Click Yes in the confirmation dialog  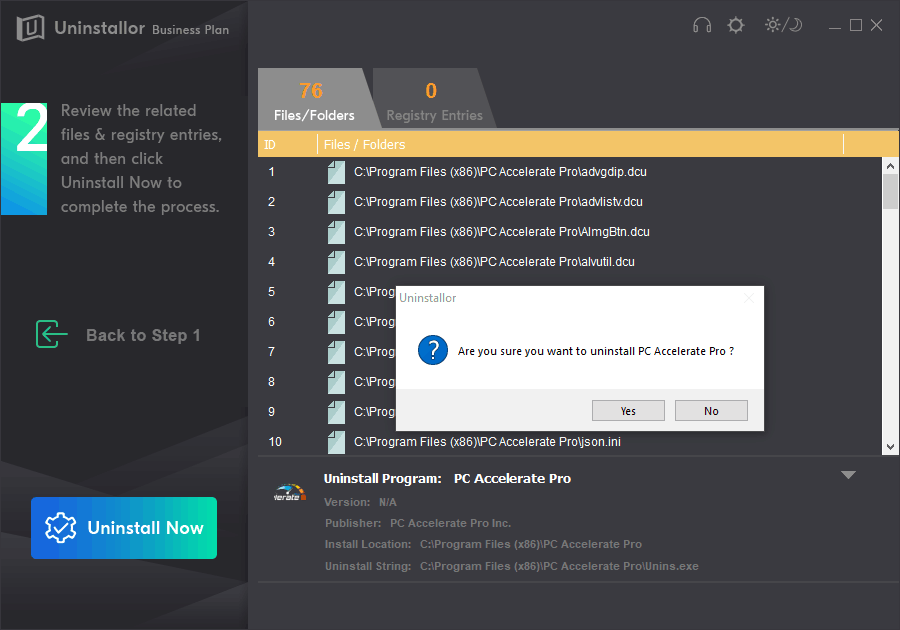coord(628,411)
